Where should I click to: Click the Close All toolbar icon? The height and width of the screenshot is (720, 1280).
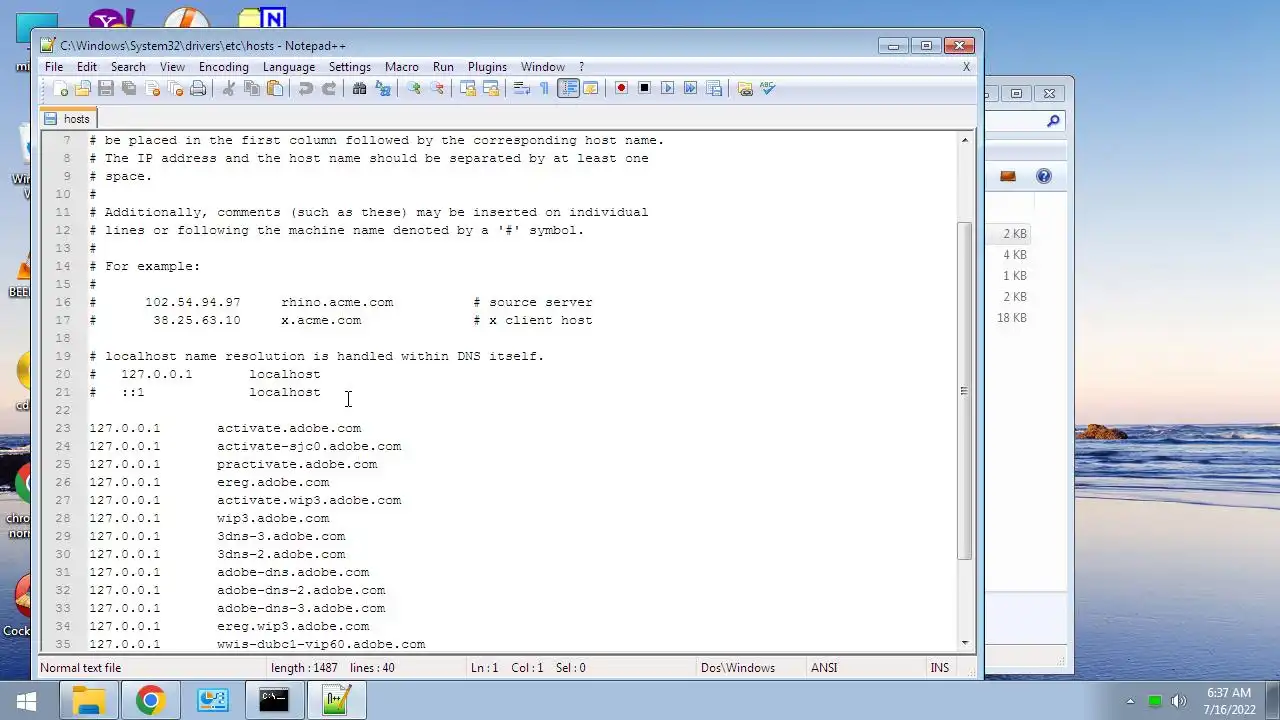pos(175,89)
